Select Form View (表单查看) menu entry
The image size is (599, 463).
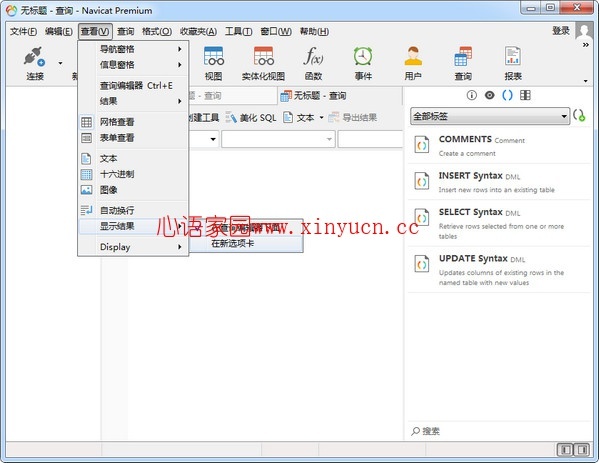pyautogui.click(x=133, y=138)
